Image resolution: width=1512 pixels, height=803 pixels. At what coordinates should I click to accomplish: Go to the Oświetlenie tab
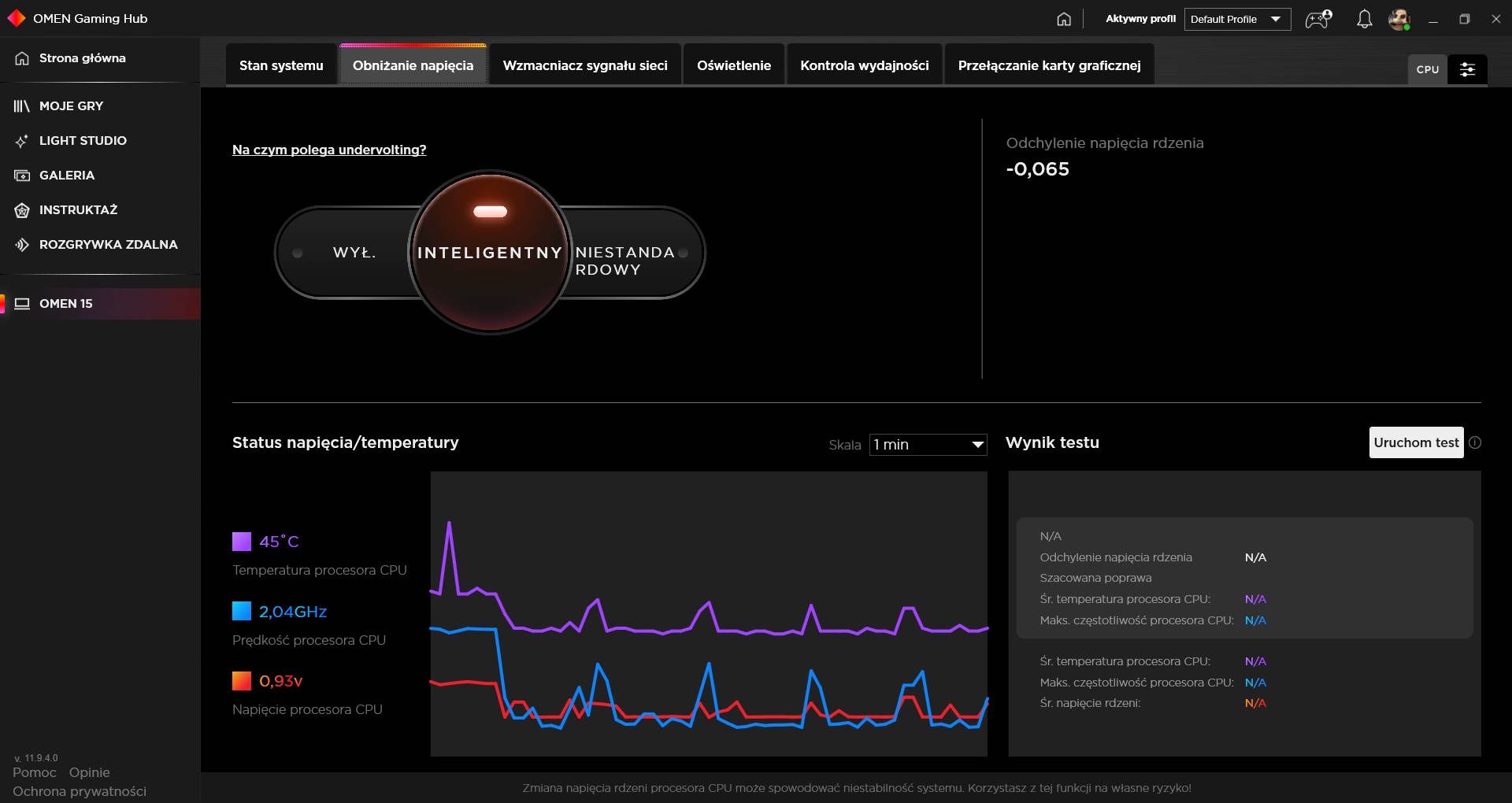pyautogui.click(x=734, y=65)
